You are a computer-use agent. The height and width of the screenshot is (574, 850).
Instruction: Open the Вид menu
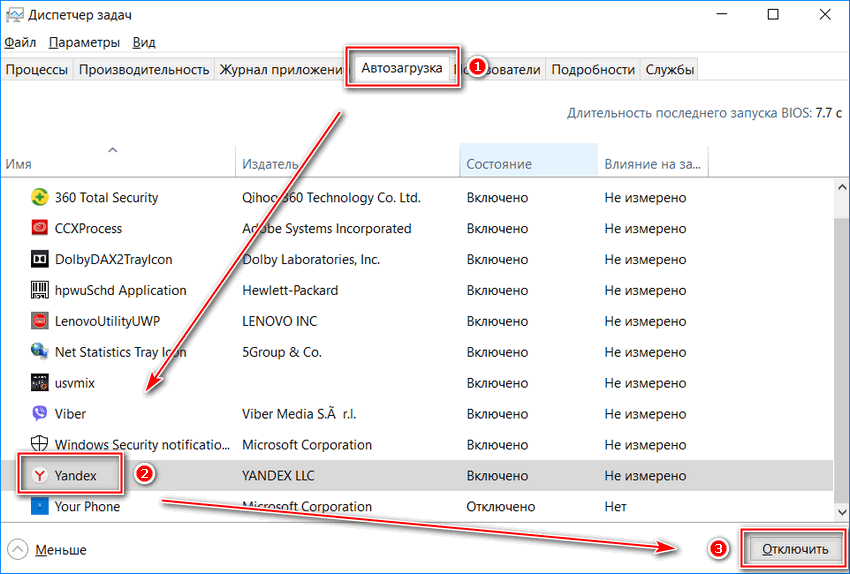144,42
